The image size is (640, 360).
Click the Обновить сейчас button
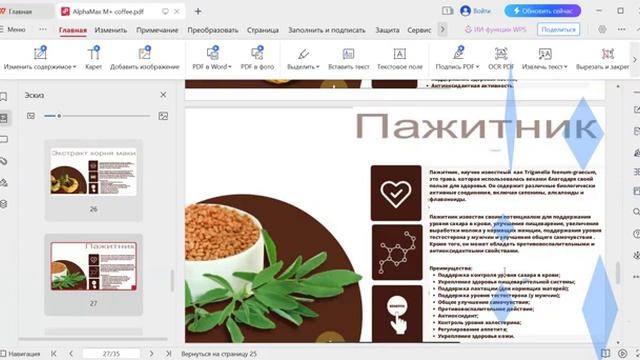[x=542, y=11]
